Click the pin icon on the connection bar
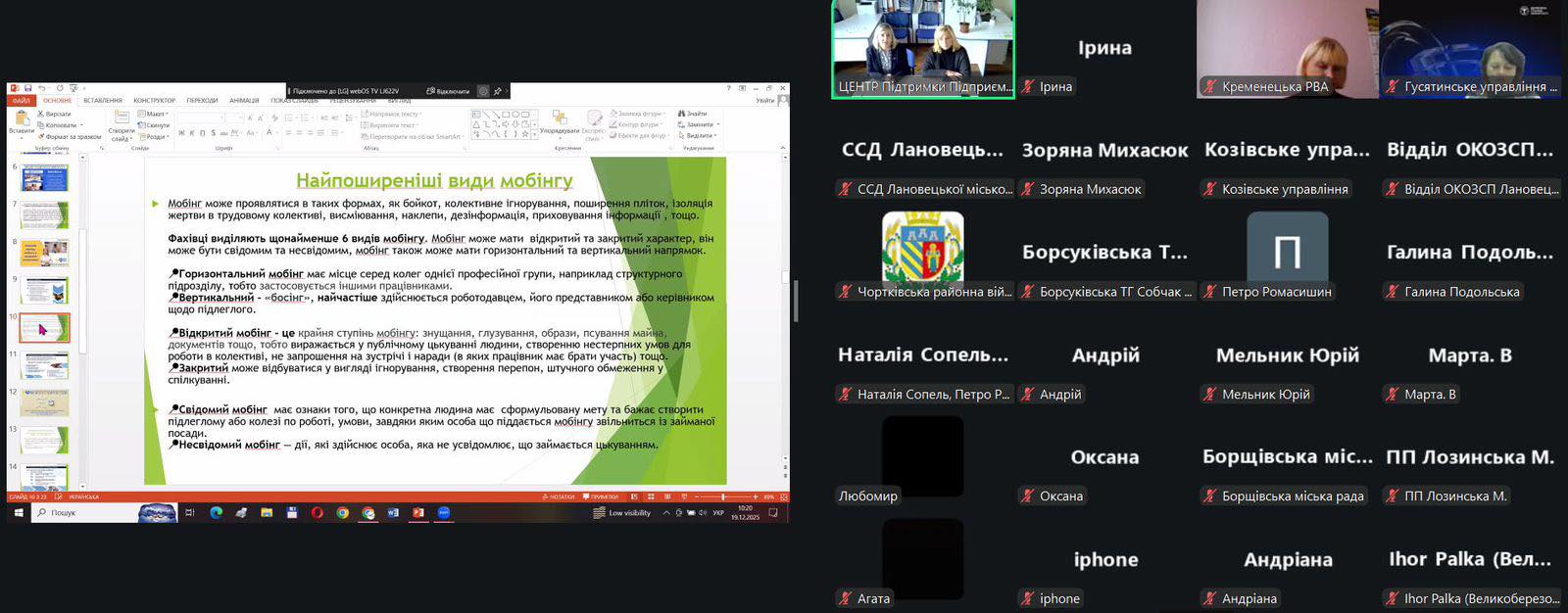 point(498,91)
